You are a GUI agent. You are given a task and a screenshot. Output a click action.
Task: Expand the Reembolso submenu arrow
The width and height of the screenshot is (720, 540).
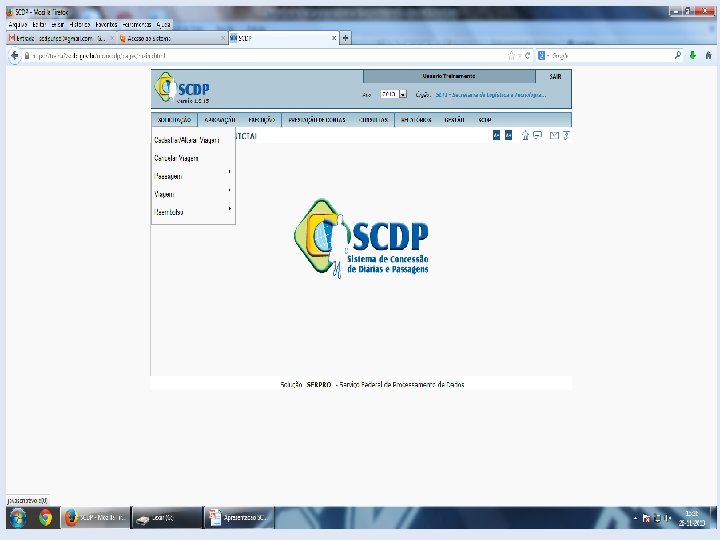click(229, 208)
